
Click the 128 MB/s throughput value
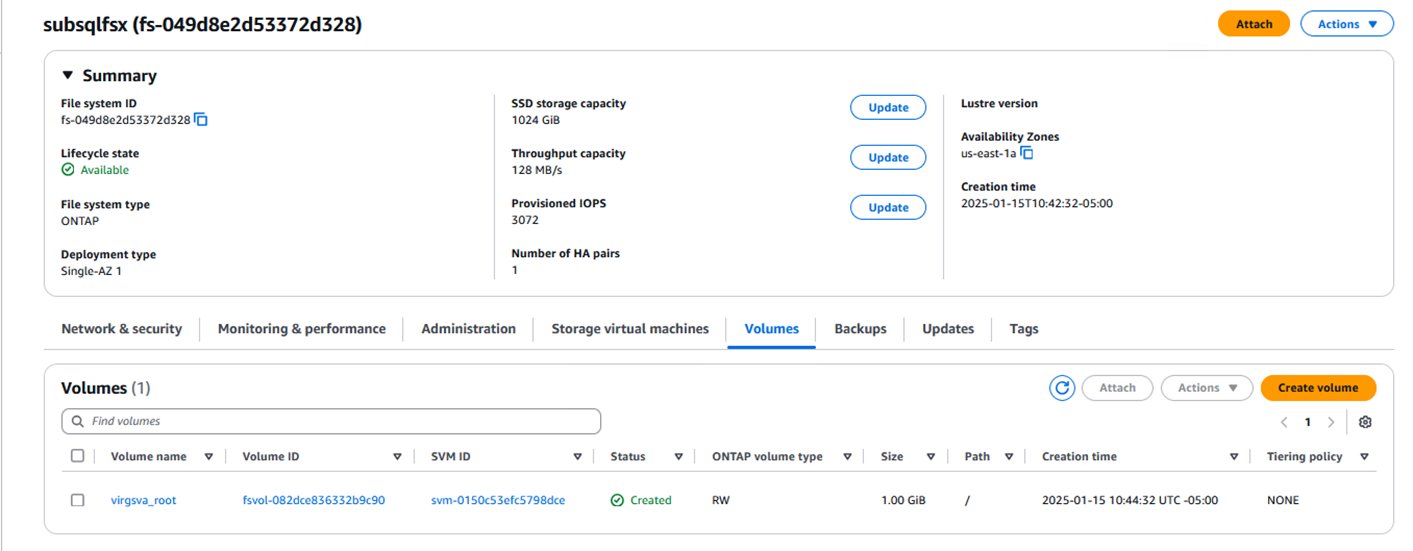pyautogui.click(x=537, y=170)
